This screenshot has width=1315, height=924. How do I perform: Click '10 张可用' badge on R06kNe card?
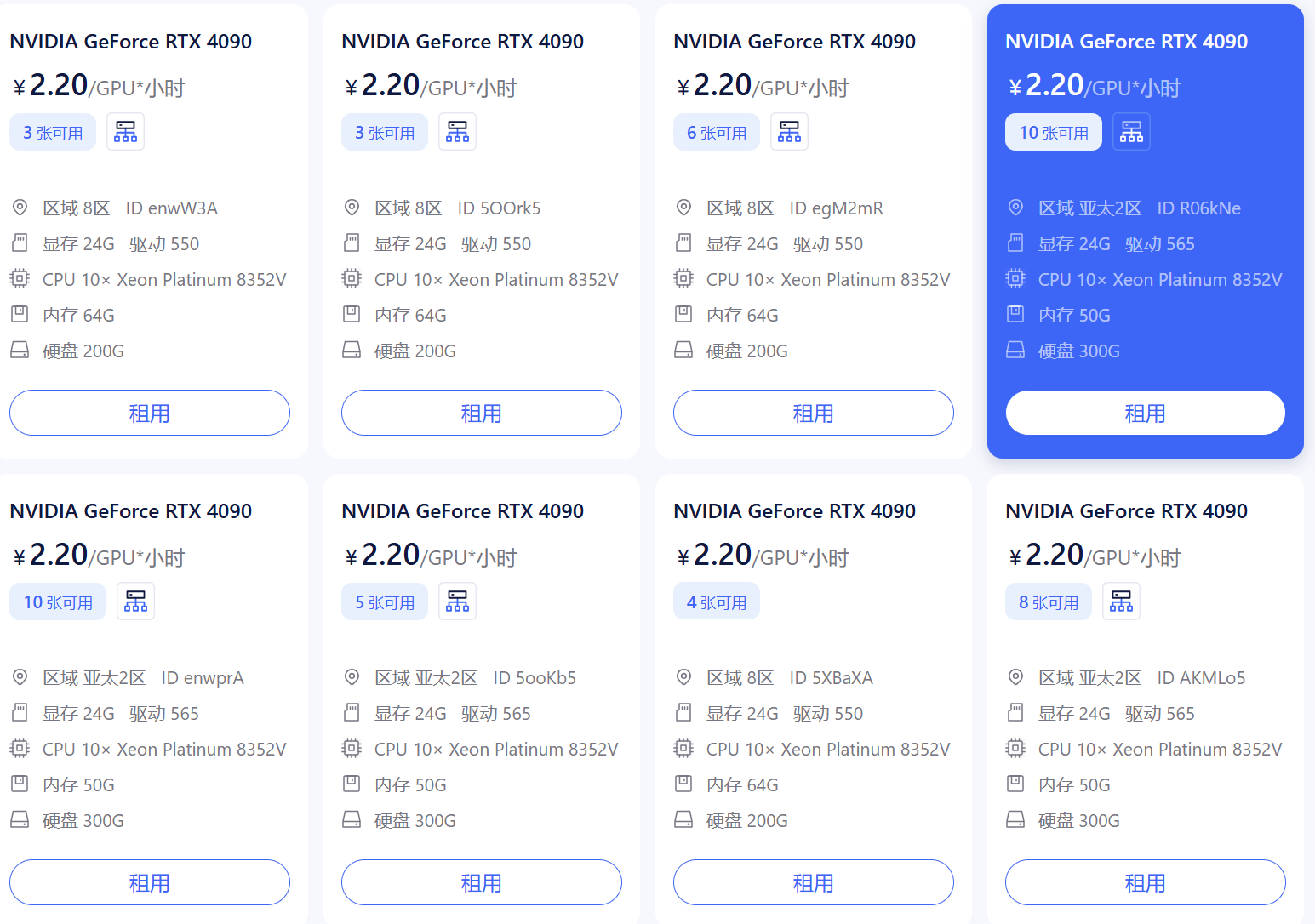pyautogui.click(x=1054, y=133)
